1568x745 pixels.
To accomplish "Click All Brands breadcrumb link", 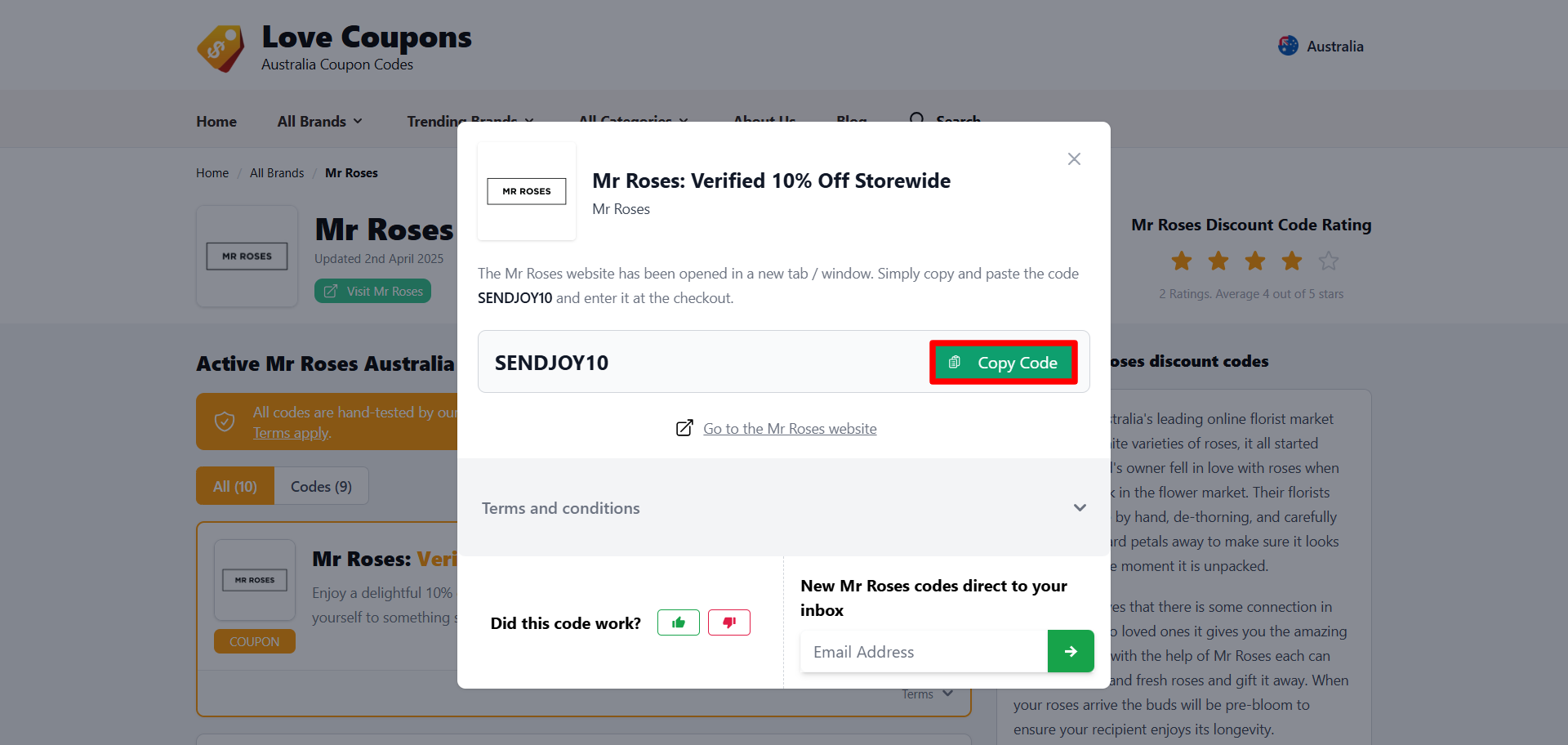I will click(277, 173).
